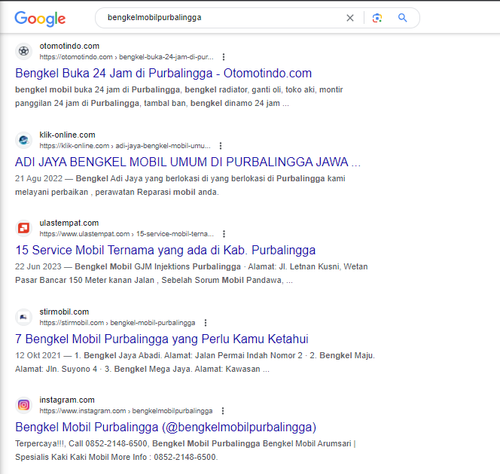Open ADI JAYA BENGKEL MOBIL UMUM result
Viewport: 500px width, 474px height.
point(188,162)
